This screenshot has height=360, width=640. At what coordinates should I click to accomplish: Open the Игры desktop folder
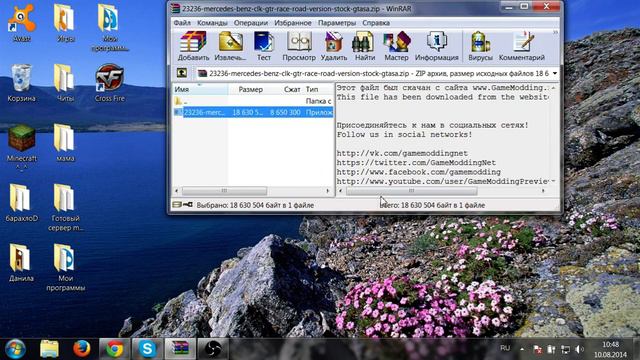point(65,23)
